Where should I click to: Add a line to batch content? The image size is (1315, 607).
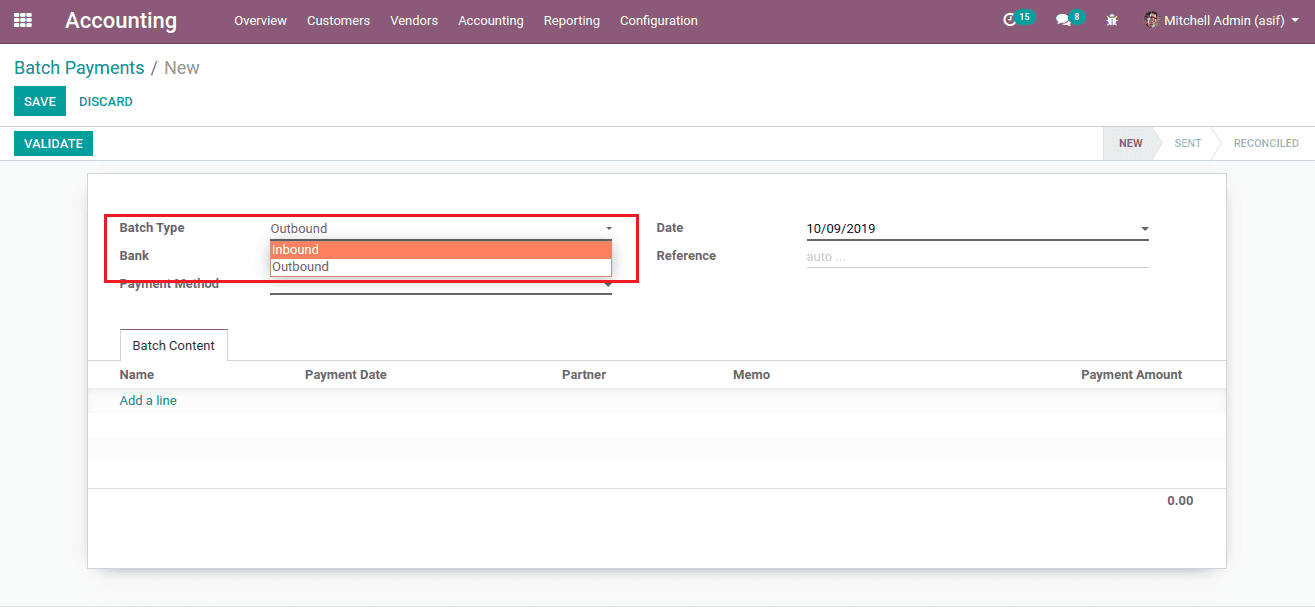pyautogui.click(x=148, y=401)
